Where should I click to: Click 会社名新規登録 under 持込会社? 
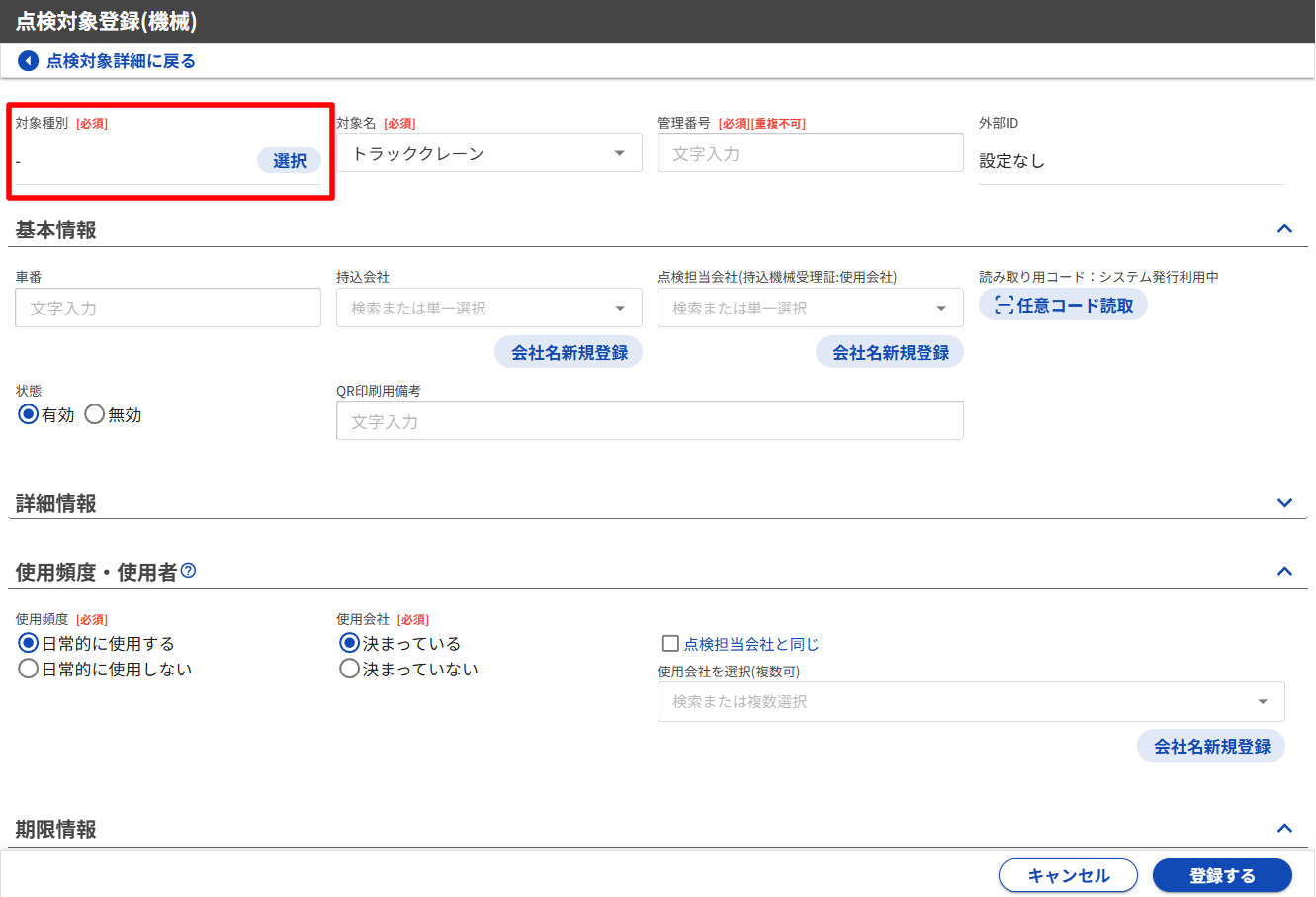569,352
